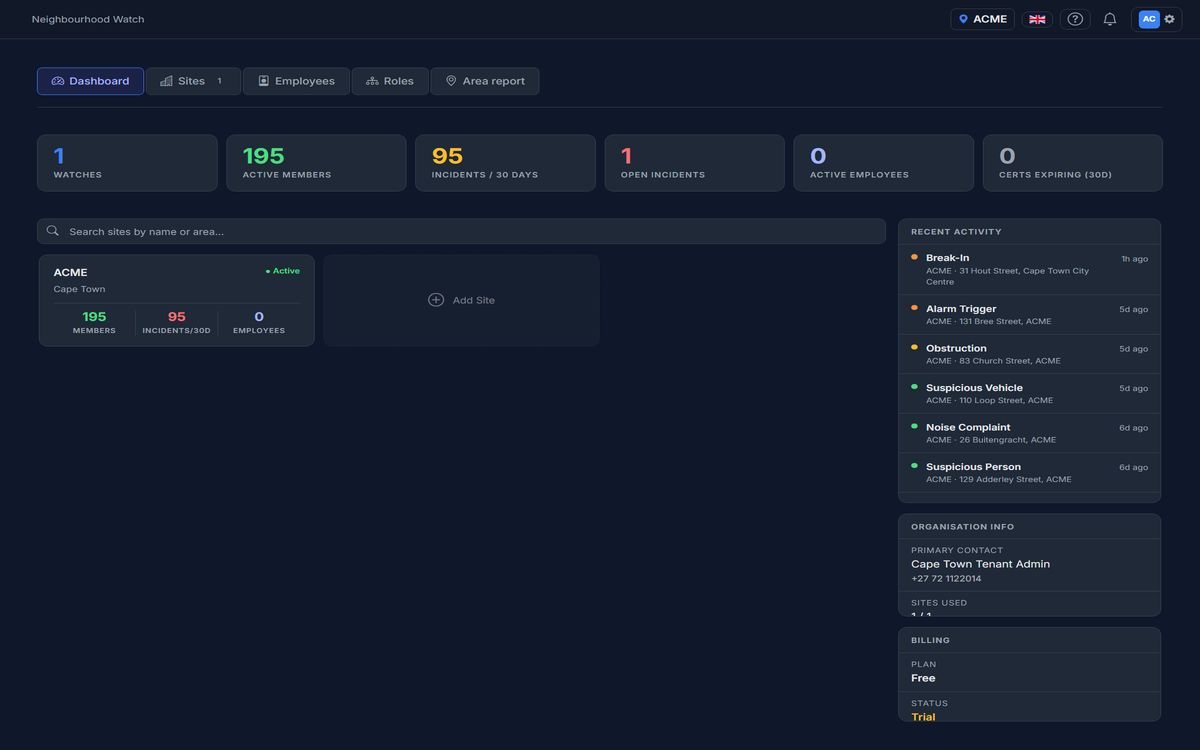The image size is (1200, 750).
Task: Select the Dashboard tab
Action: (x=90, y=81)
